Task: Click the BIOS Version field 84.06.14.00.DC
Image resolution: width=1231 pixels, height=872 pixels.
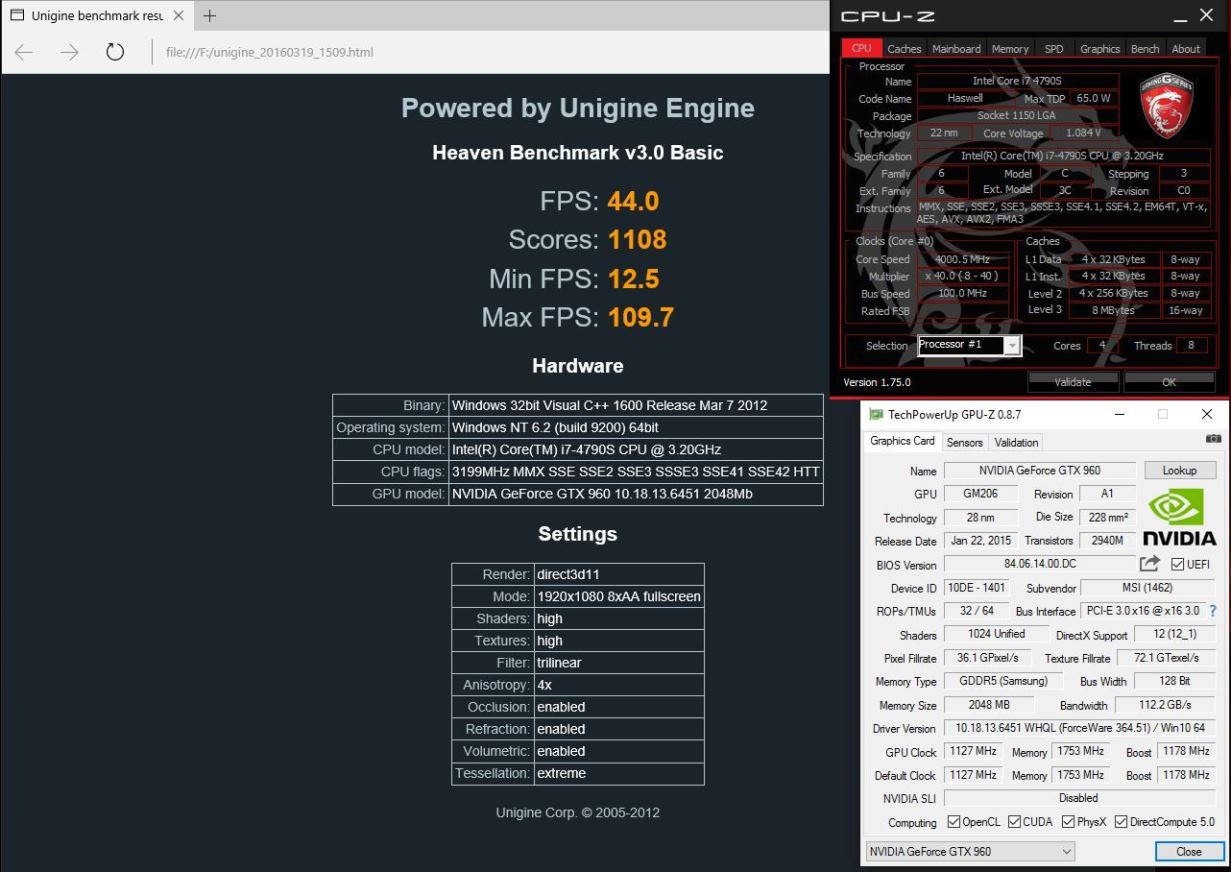Action: coord(1040,565)
